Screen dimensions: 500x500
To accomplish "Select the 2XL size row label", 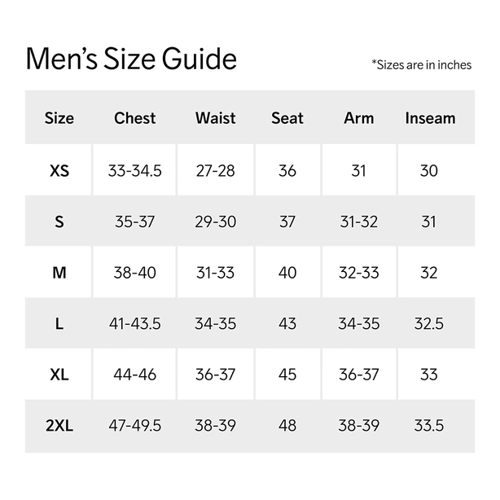I will (59, 426).
